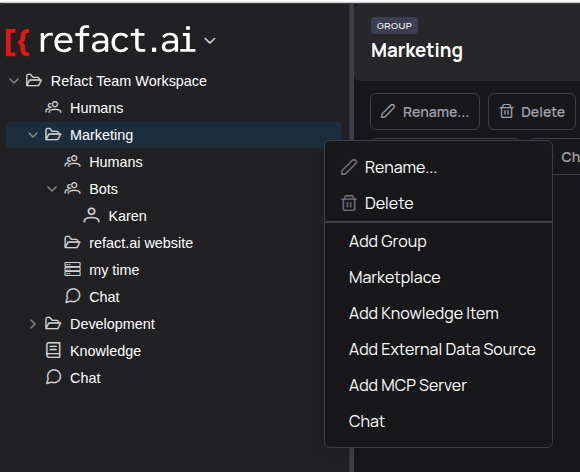Open top-level Humans under Refact Team Workspace

click(97, 108)
